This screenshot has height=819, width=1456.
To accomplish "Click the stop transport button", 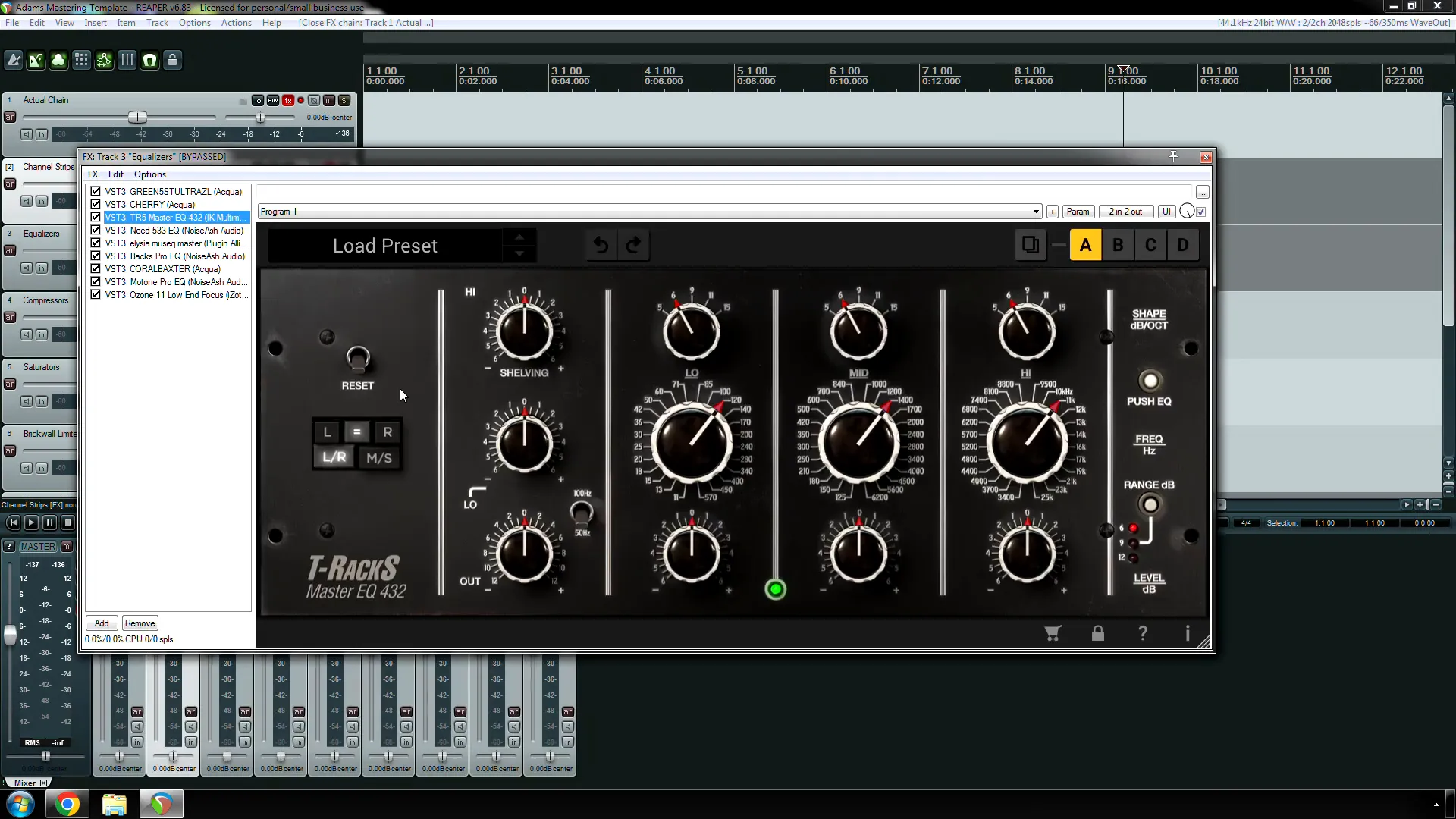I will pyautogui.click(x=67, y=522).
